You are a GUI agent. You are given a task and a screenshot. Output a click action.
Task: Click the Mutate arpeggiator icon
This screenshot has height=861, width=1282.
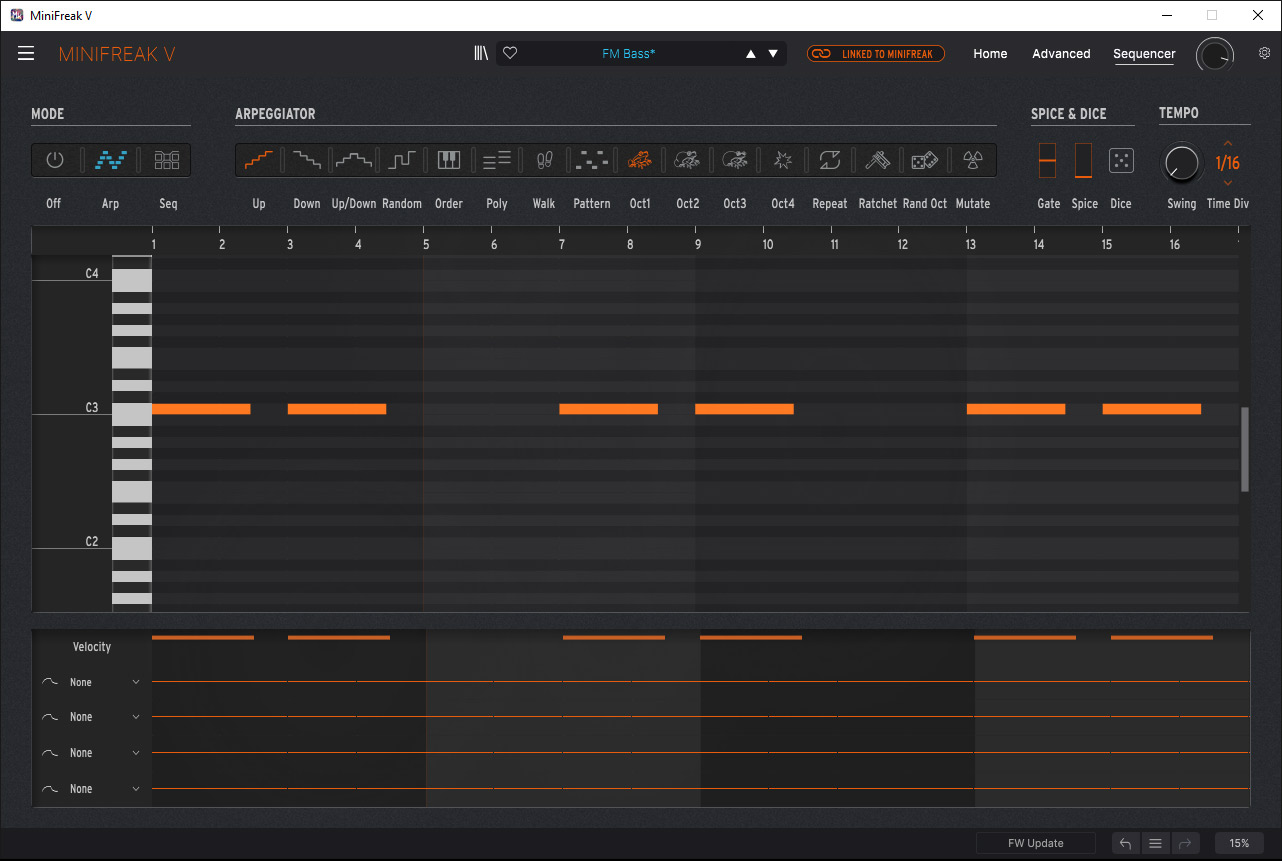click(x=972, y=160)
